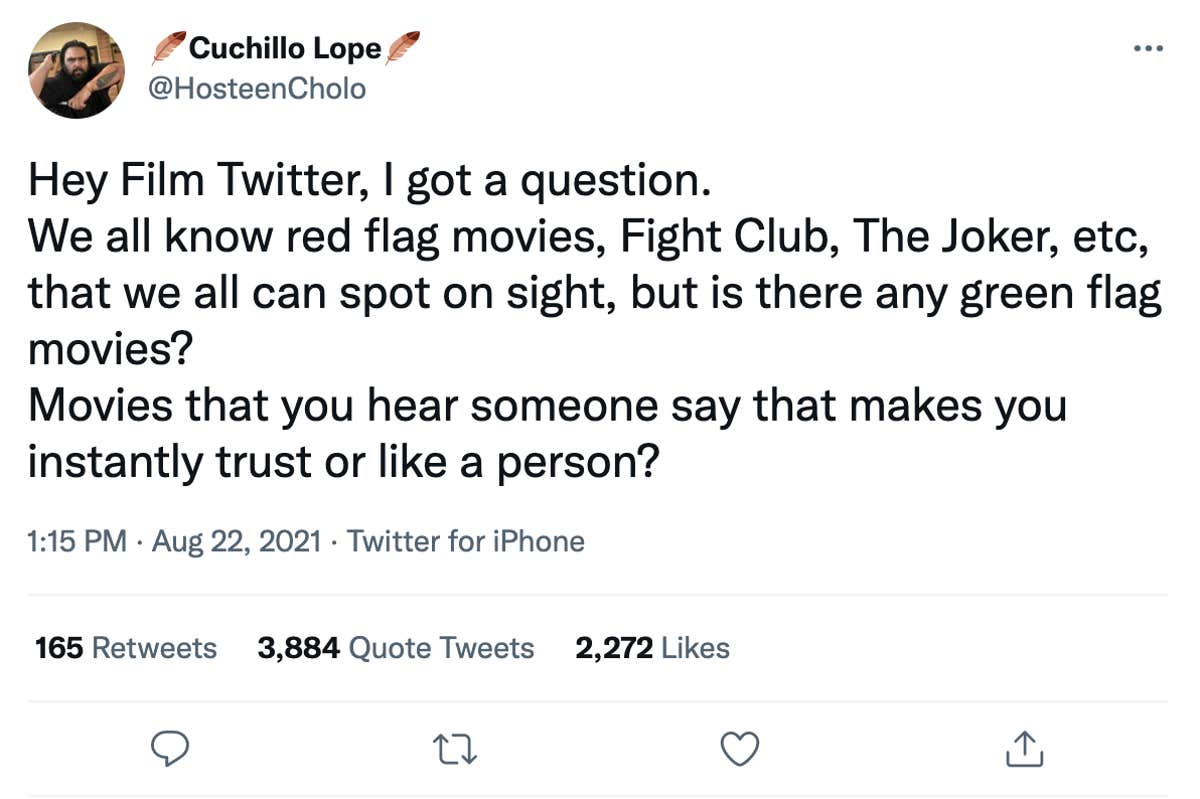
Task: Click the 1:15 PM timestamp
Action: [x=77, y=541]
